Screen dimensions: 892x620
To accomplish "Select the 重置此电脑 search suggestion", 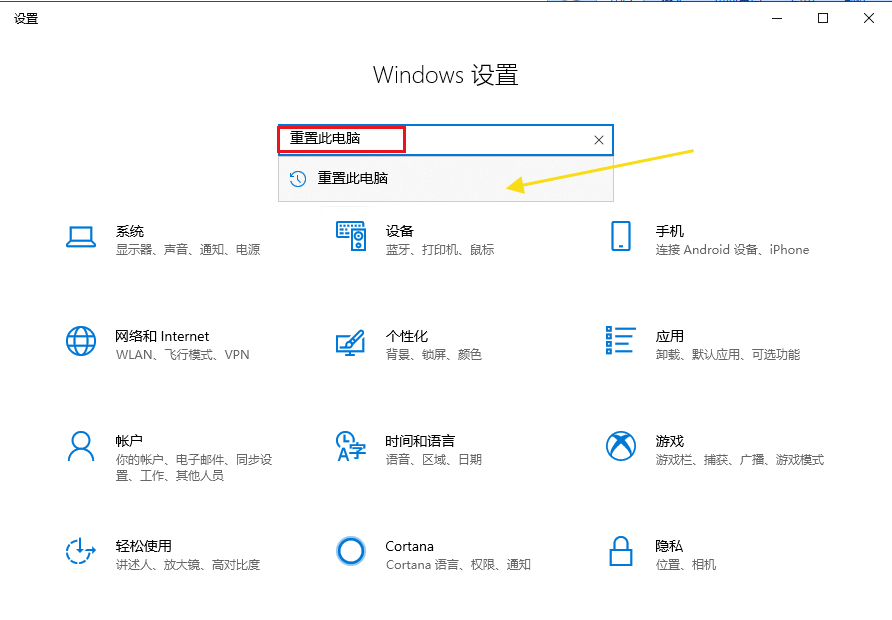I will tap(445, 179).
